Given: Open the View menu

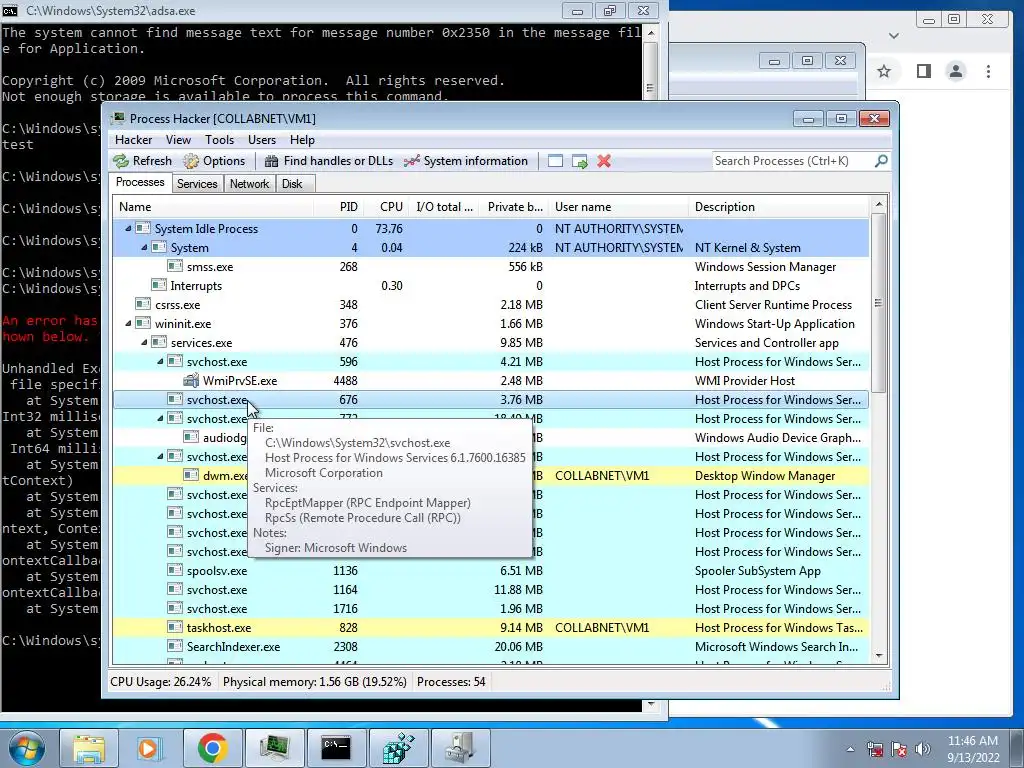Looking at the screenshot, I should (178, 140).
